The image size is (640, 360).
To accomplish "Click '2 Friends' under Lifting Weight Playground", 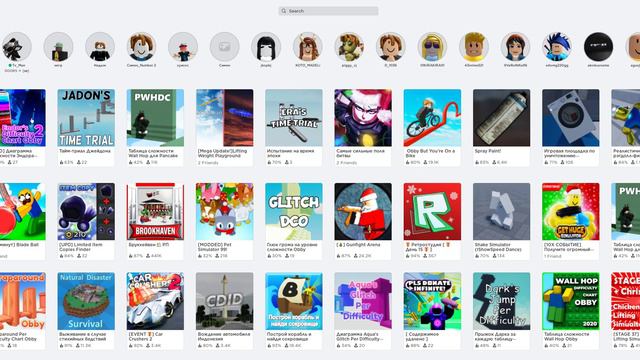I will point(208,162).
